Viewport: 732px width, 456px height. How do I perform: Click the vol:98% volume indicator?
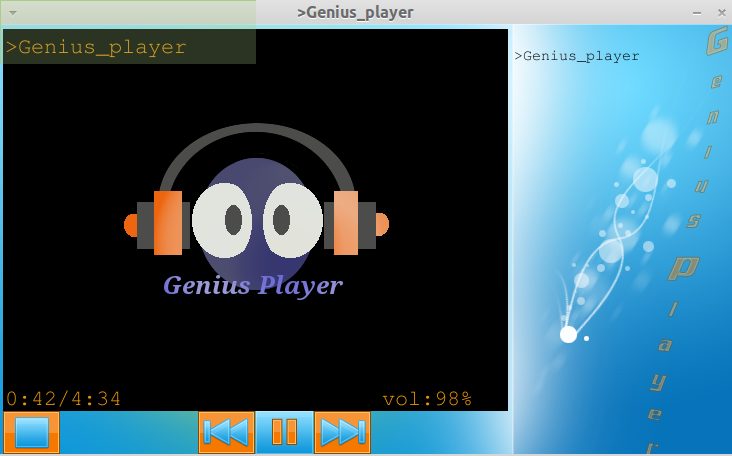(427, 399)
